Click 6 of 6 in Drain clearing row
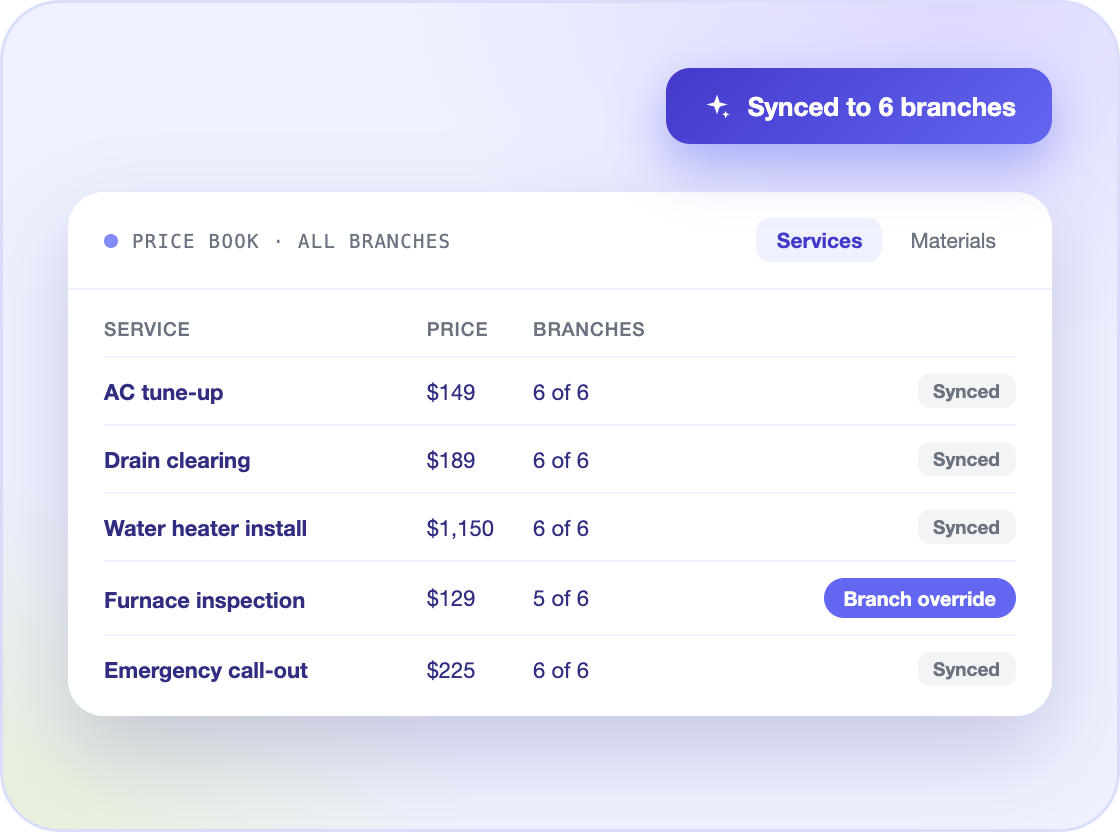 [x=561, y=460]
